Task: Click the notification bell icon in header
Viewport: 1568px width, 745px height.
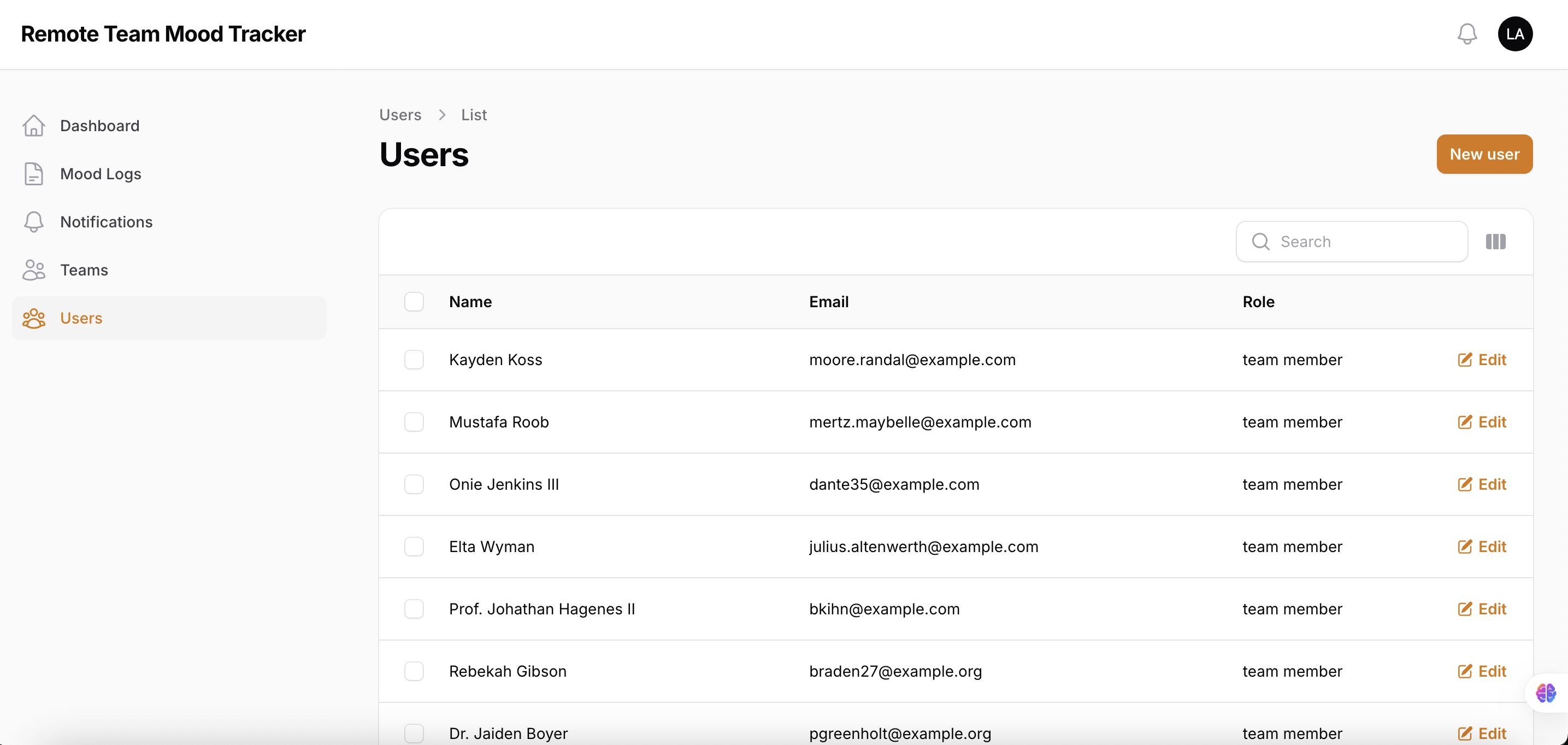Action: 1467,34
